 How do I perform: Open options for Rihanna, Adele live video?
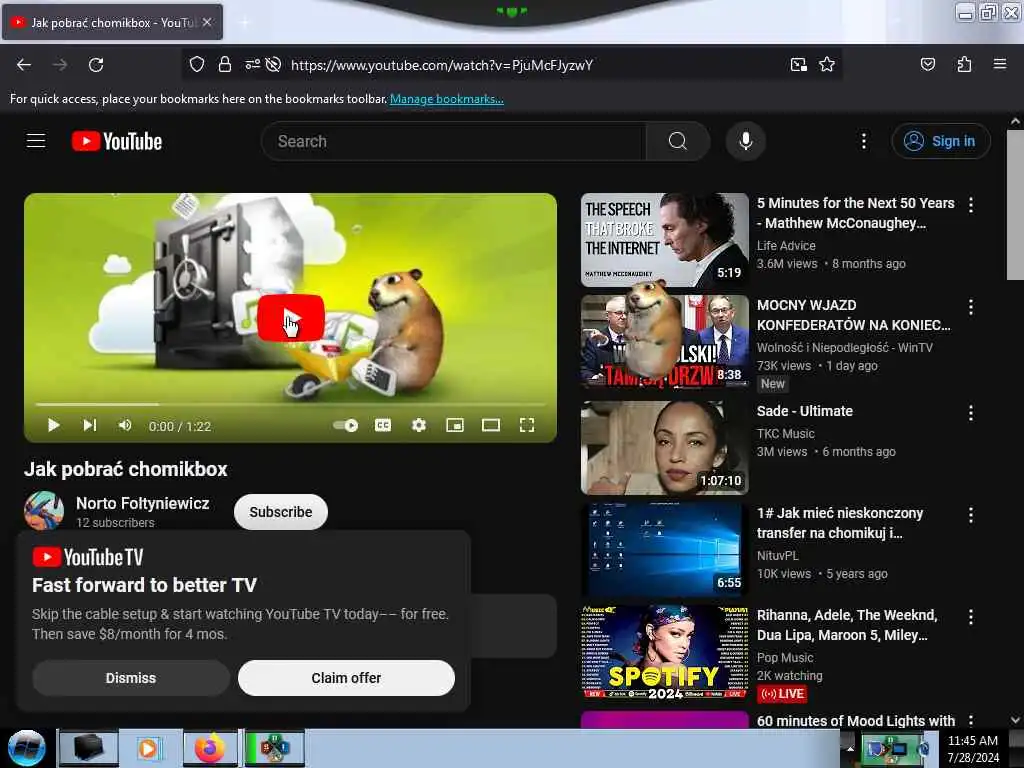tap(971, 616)
